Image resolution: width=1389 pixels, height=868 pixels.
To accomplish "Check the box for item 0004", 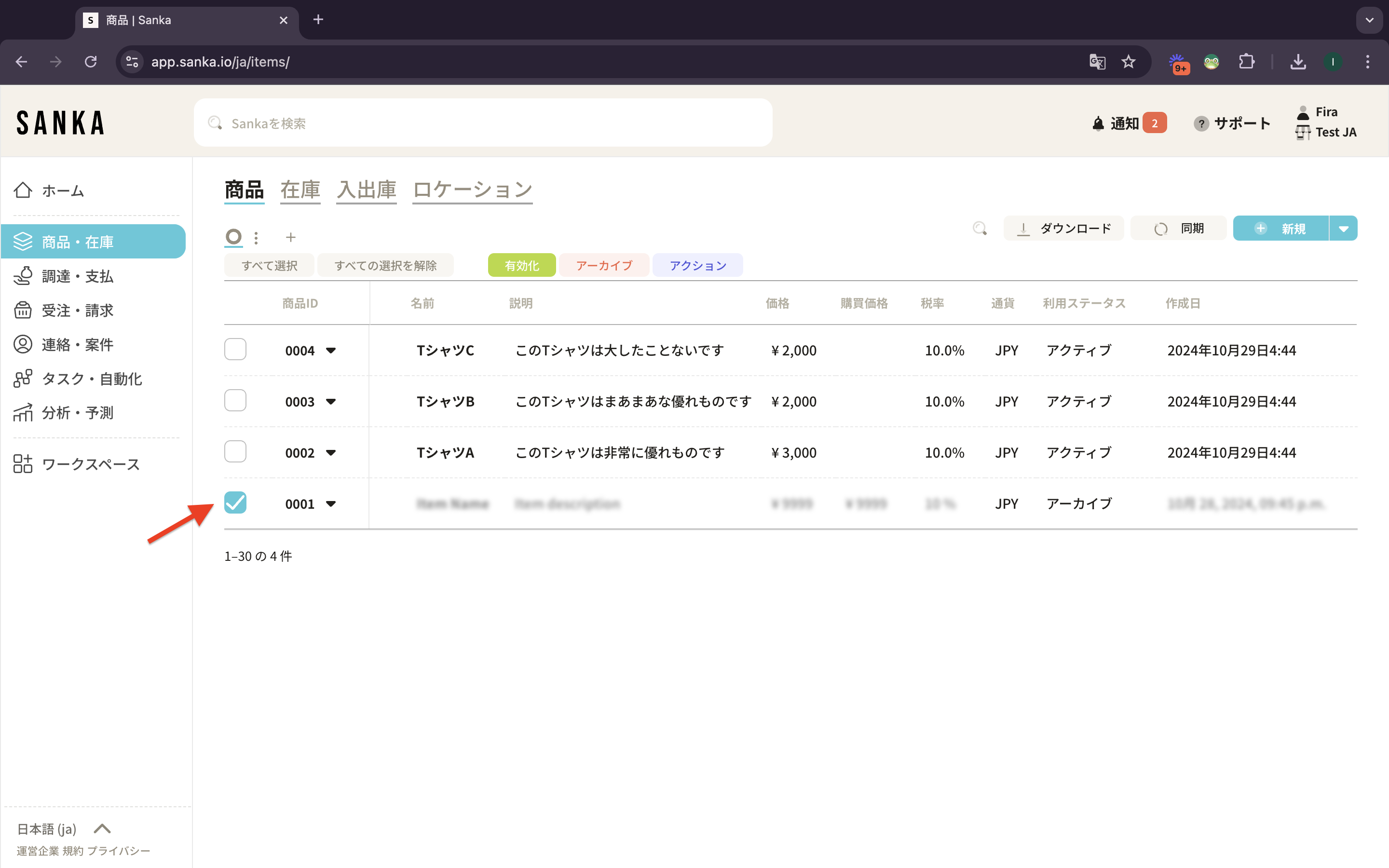I will pos(235,350).
